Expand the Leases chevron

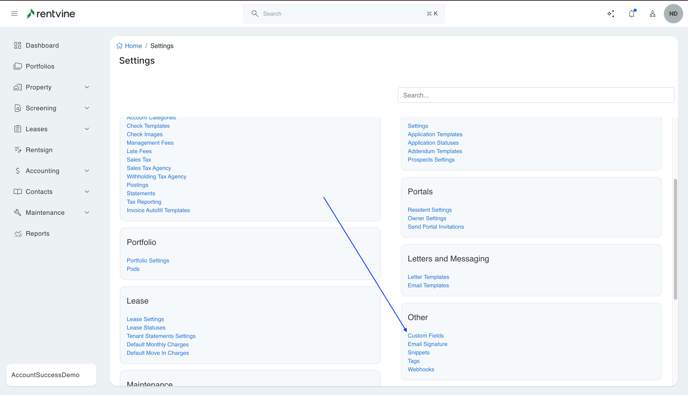pyautogui.click(x=87, y=129)
